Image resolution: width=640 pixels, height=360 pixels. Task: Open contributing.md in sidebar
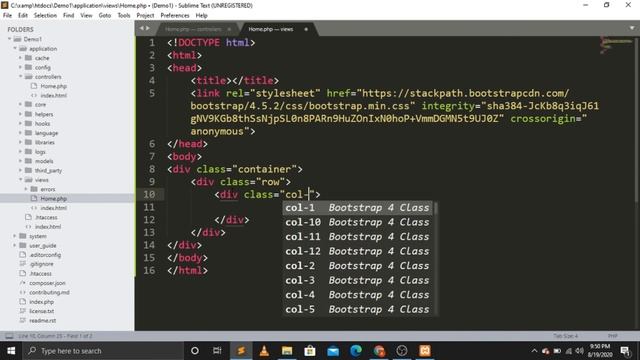[x=49, y=292]
